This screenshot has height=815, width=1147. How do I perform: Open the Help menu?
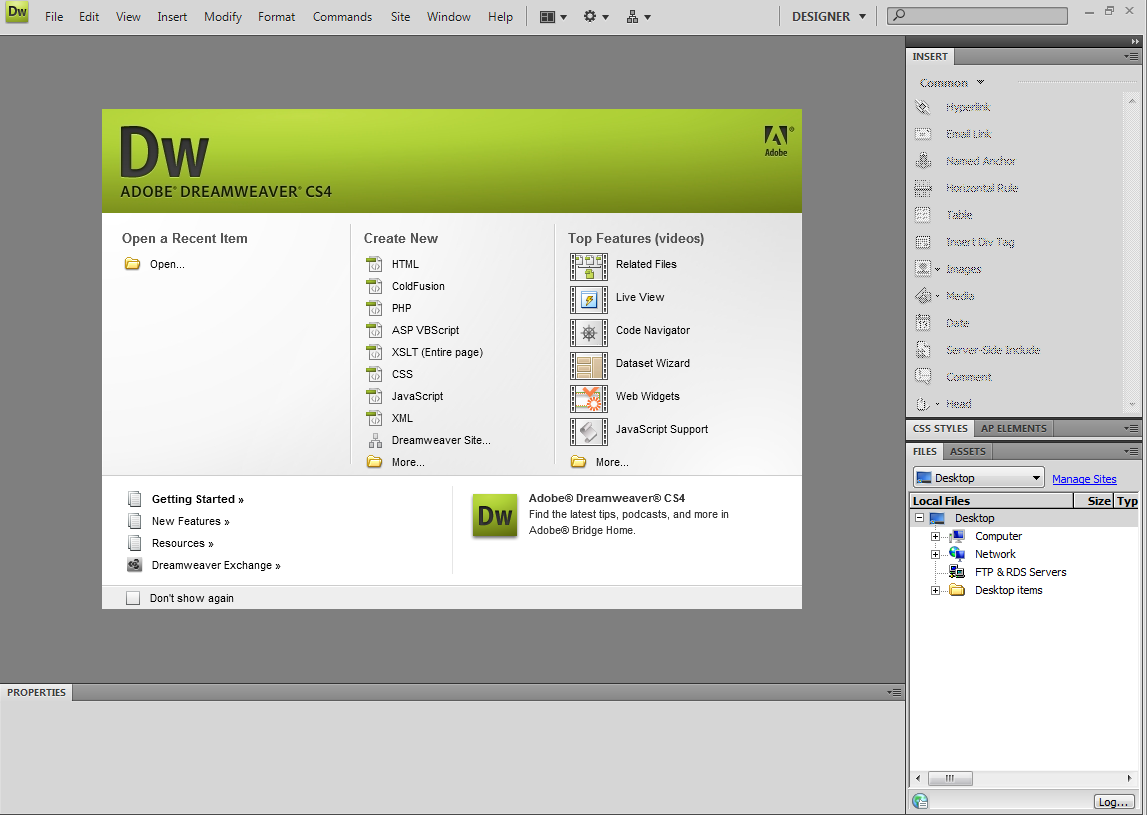point(500,17)
